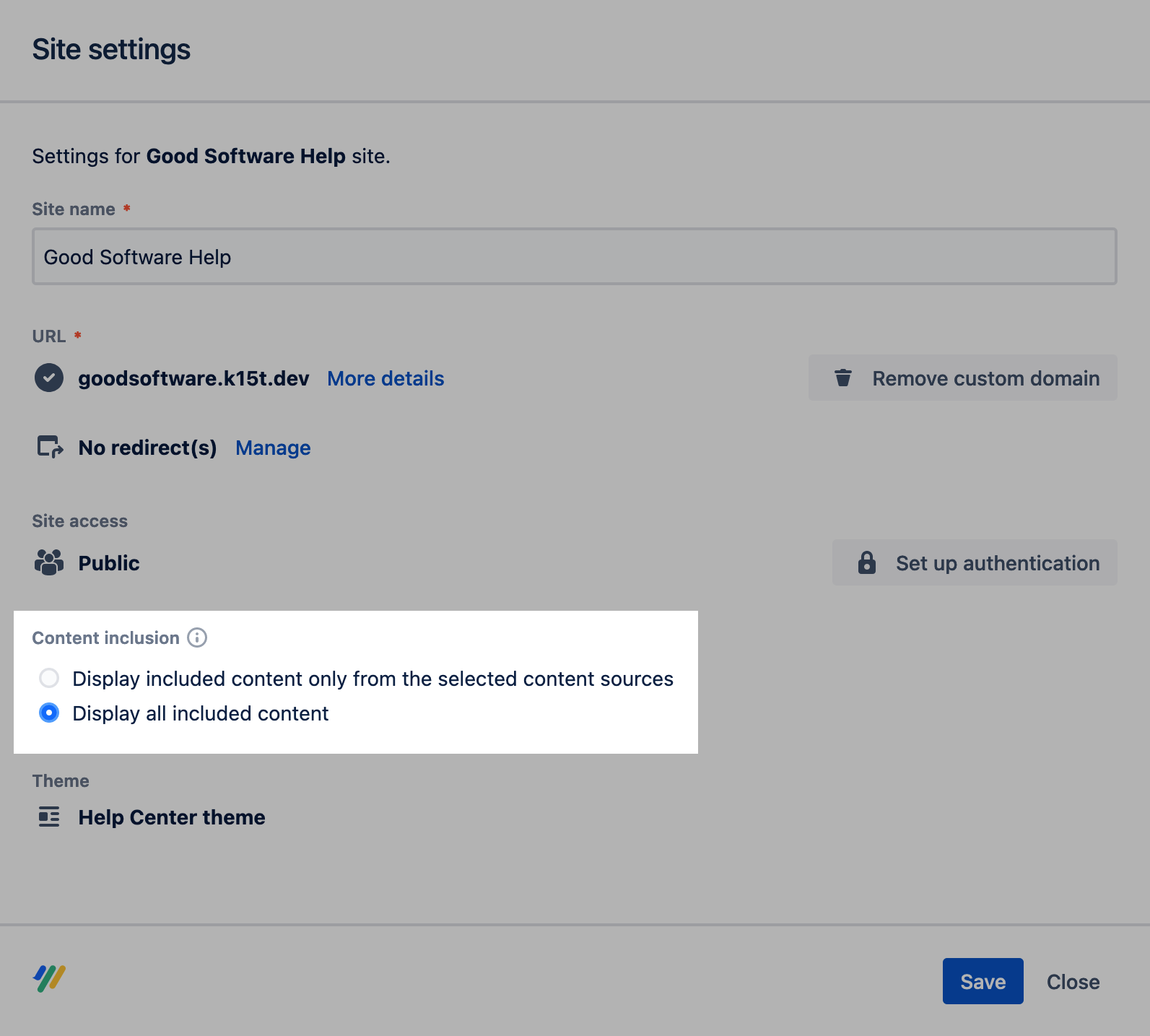Select 'Display included content only from selected sources'

coord(49,678)
